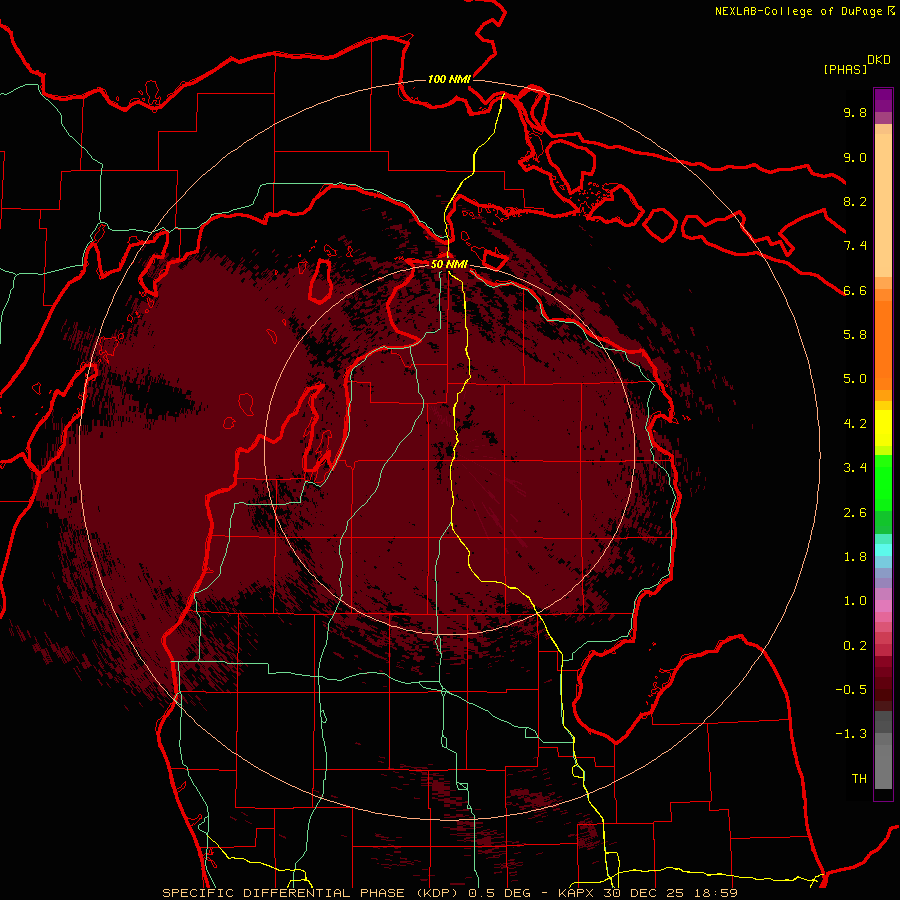The image size is (900, 900).
Task: Click the Specific Differential Phase KAPX caption
Action: click(x=449, y=893)
